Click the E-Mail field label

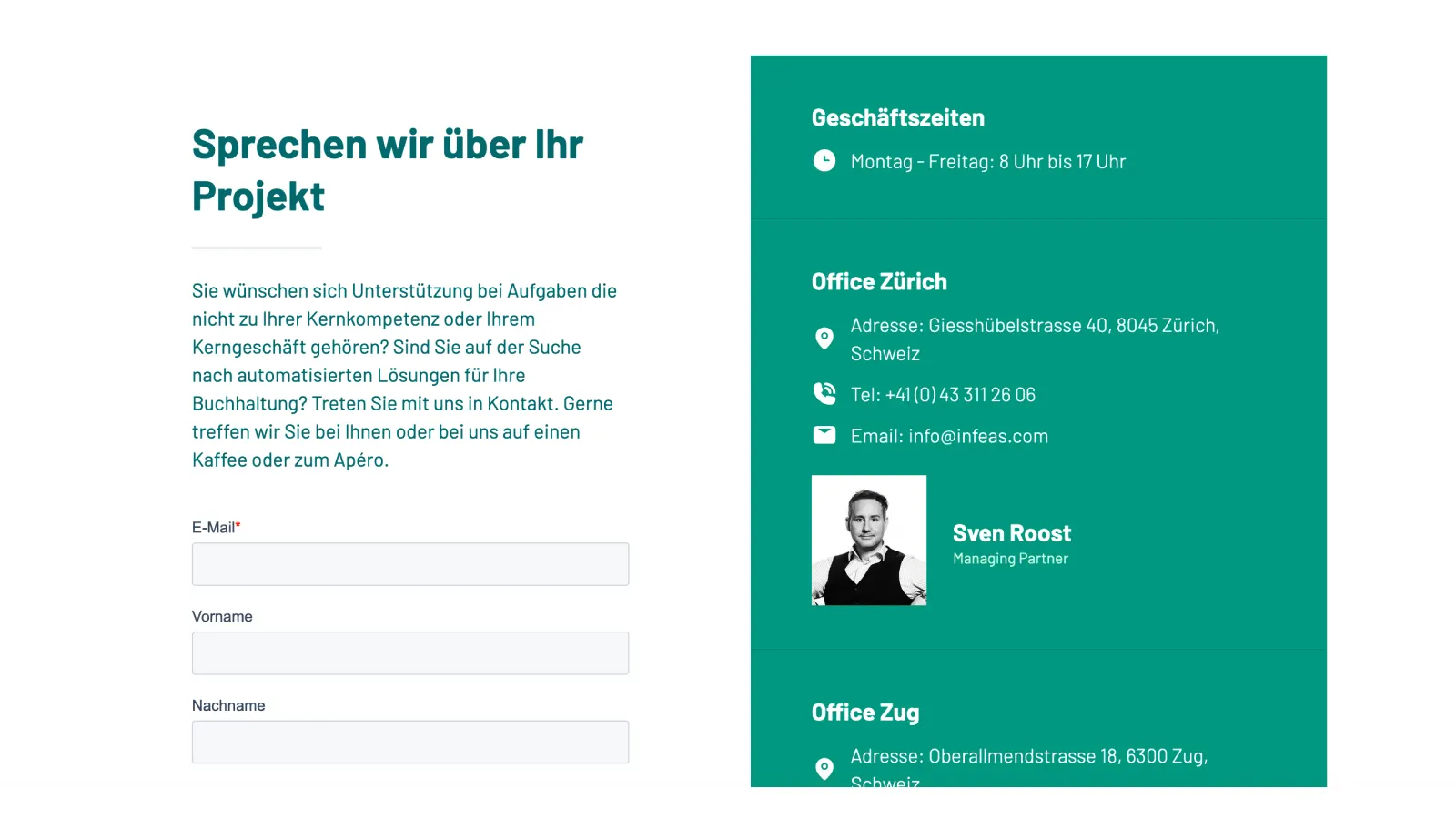(x=216, y=528)
